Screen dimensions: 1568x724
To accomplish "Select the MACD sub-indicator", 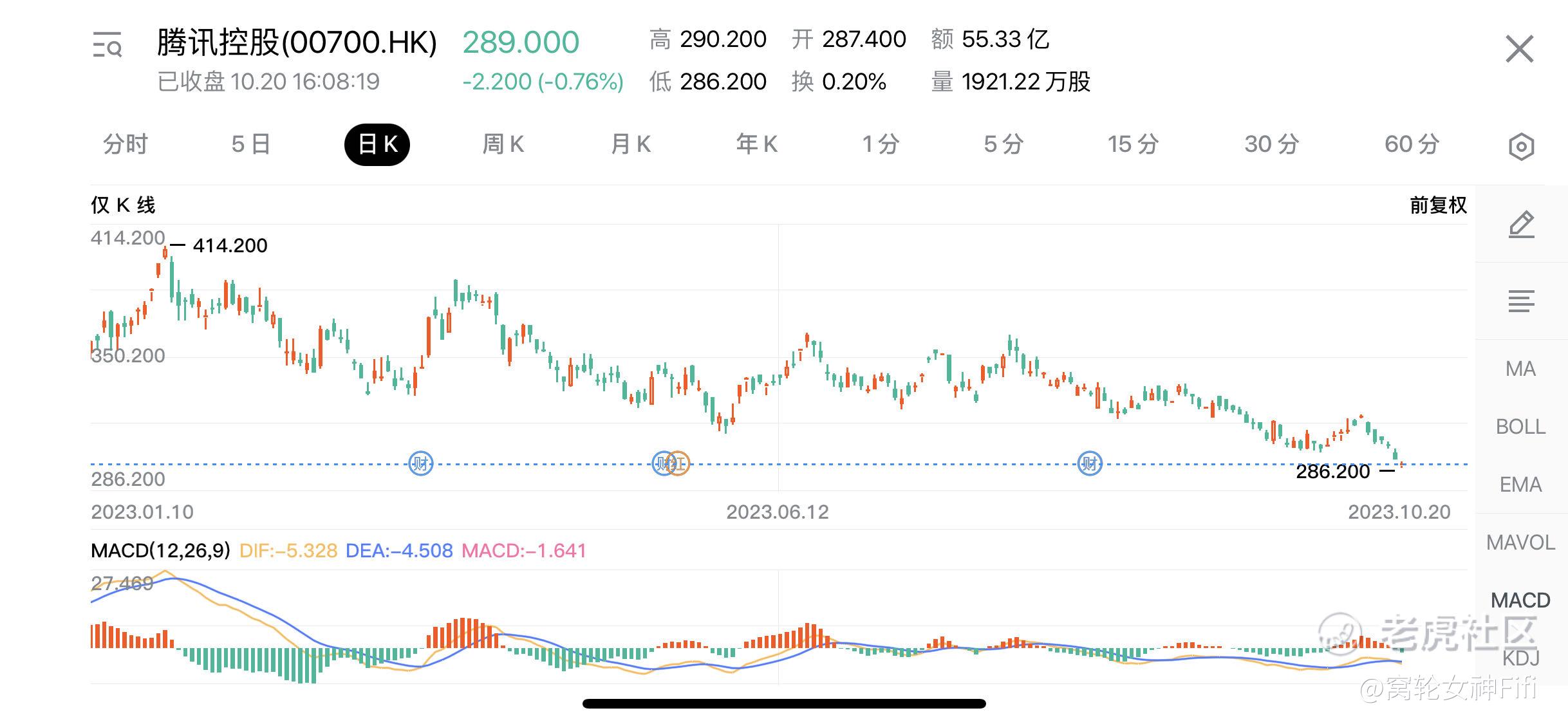I will (1521, 600).
